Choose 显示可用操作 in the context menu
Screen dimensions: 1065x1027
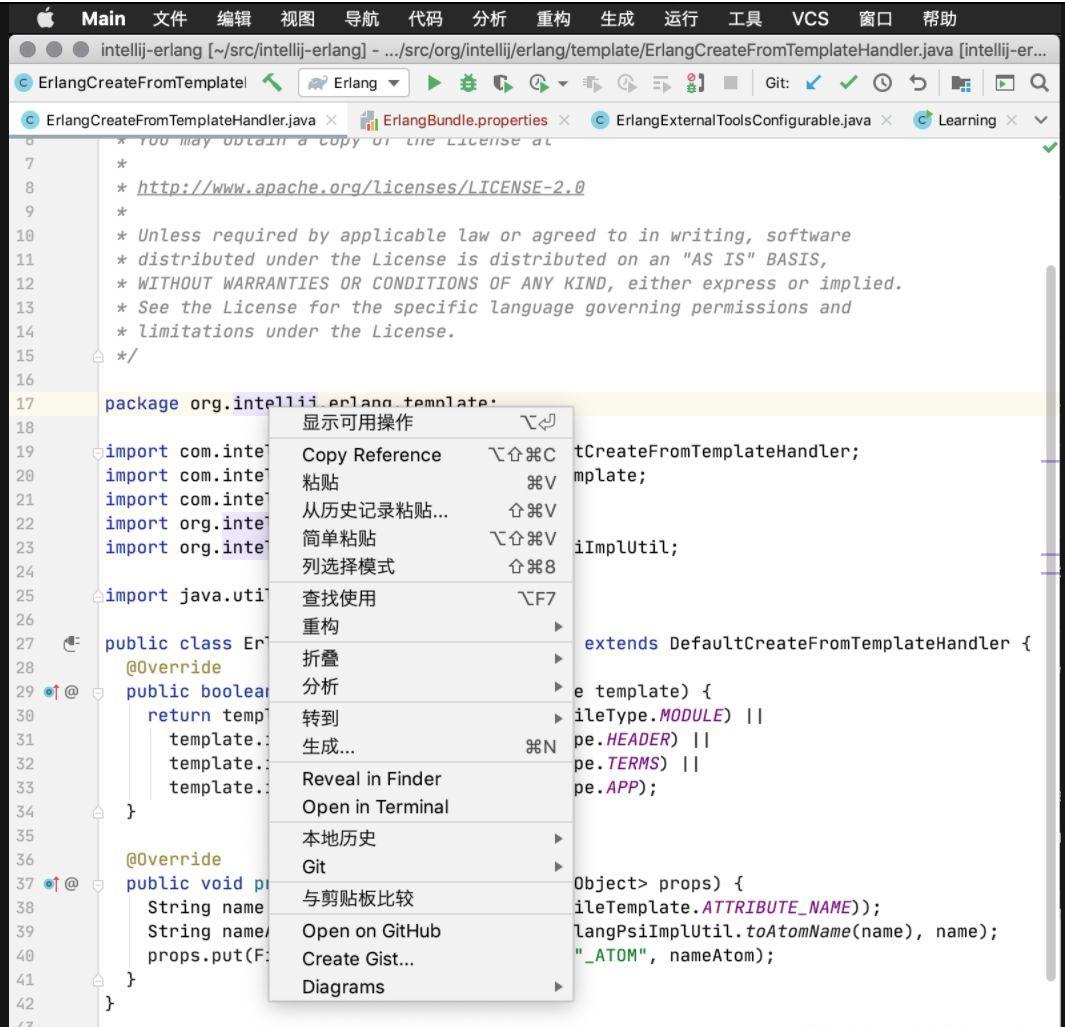click(421, 422)
